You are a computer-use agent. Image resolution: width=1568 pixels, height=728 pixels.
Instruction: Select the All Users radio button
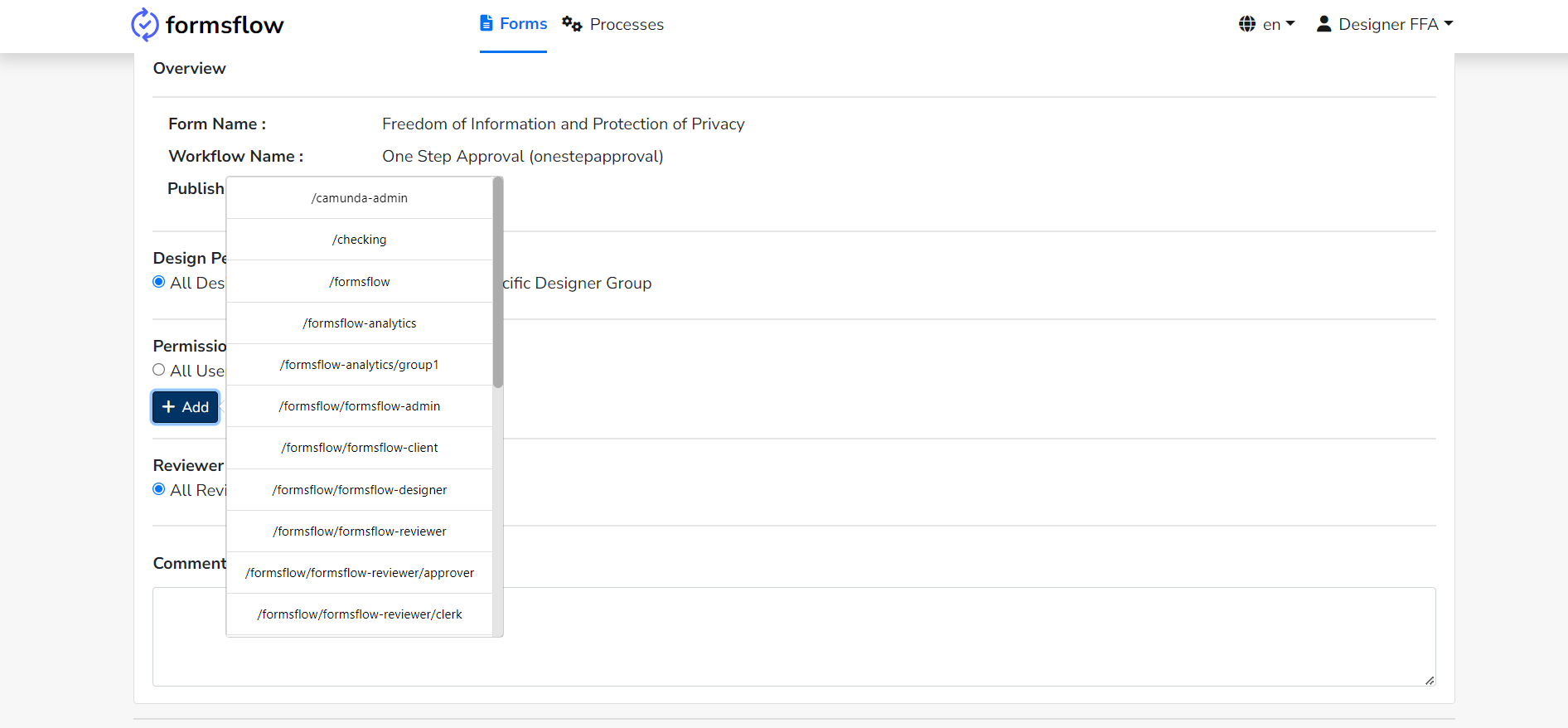[x=159, y=370]
